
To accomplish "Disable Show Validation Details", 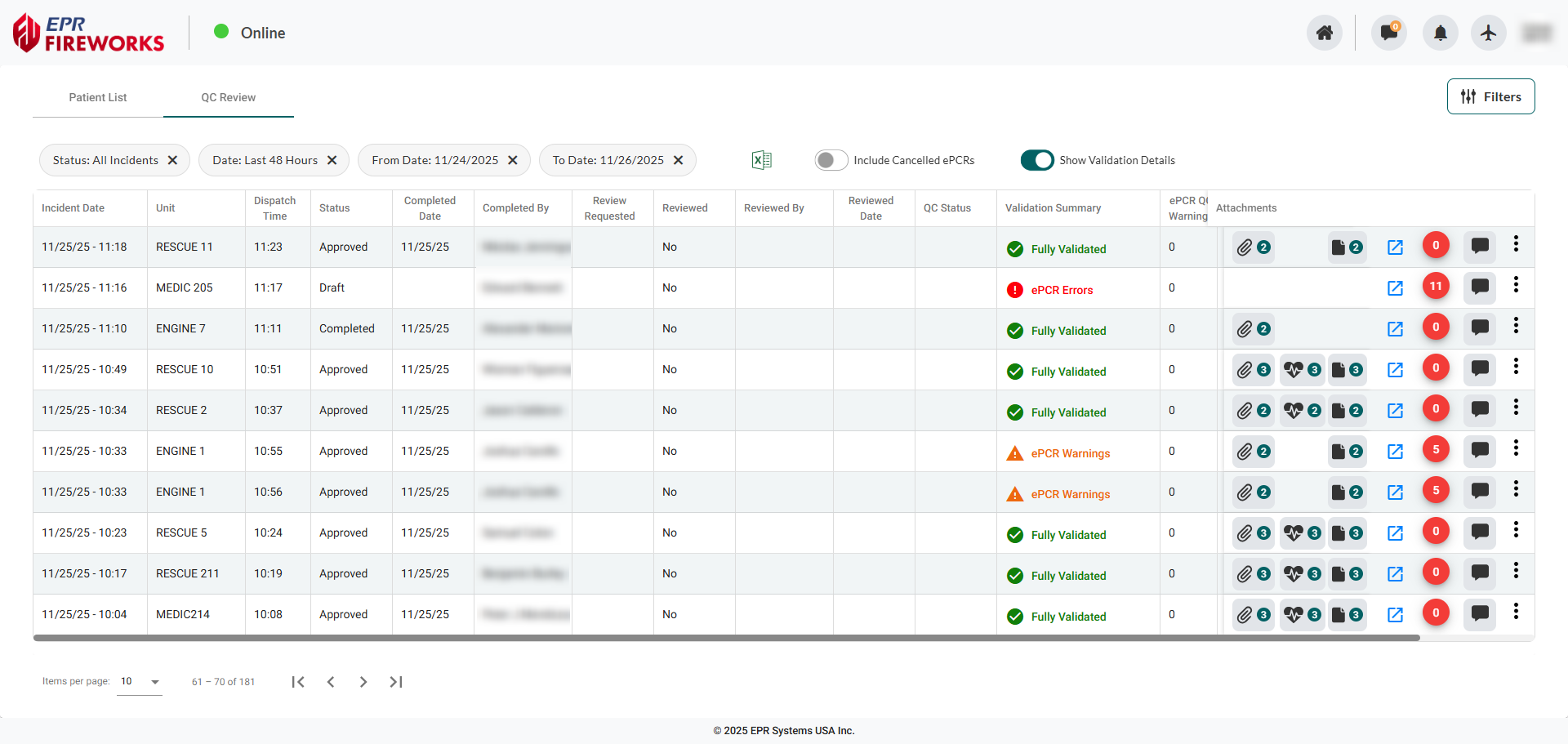I will click(x=1037, y=160).
